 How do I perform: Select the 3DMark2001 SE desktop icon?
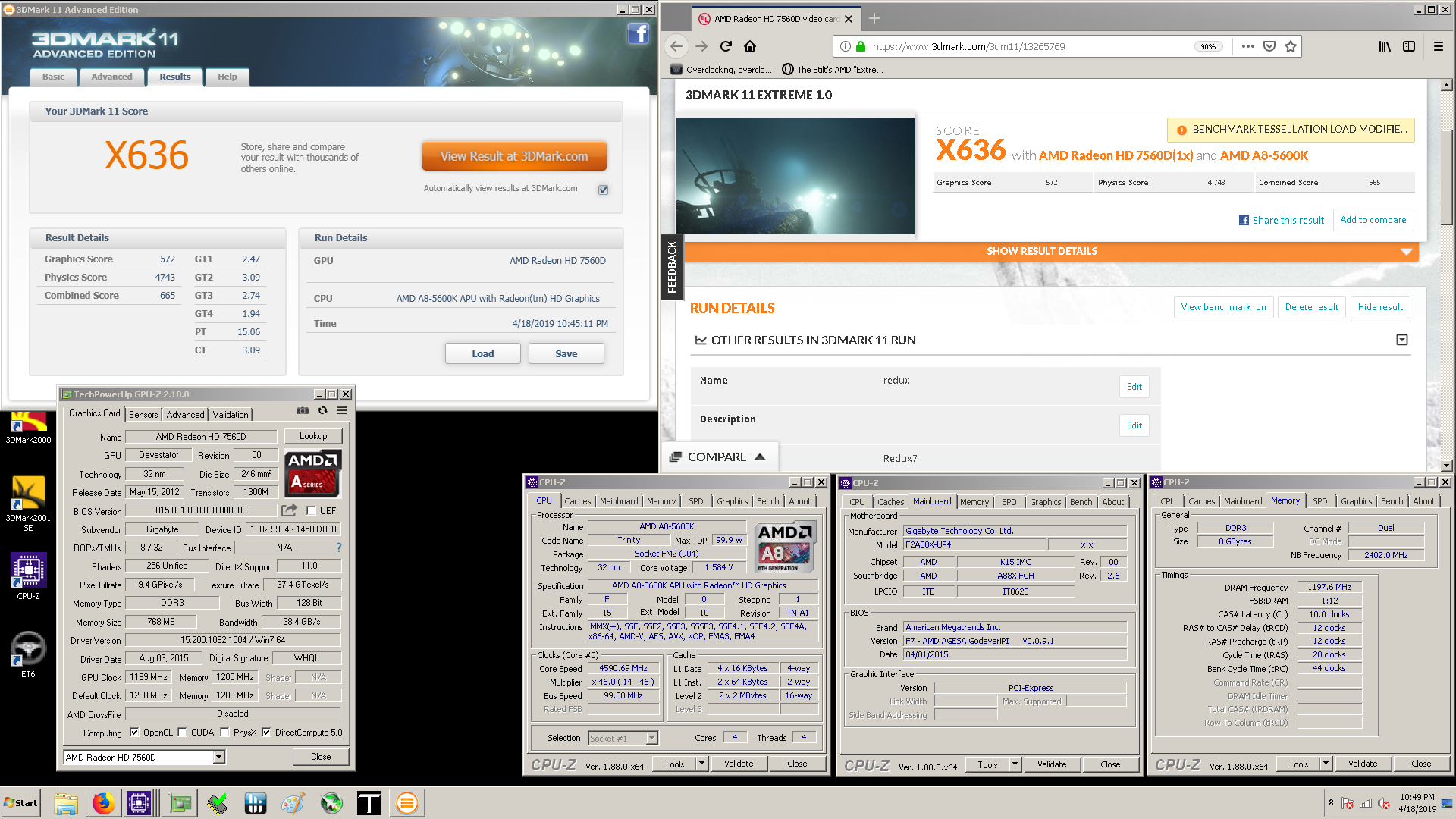28,504
